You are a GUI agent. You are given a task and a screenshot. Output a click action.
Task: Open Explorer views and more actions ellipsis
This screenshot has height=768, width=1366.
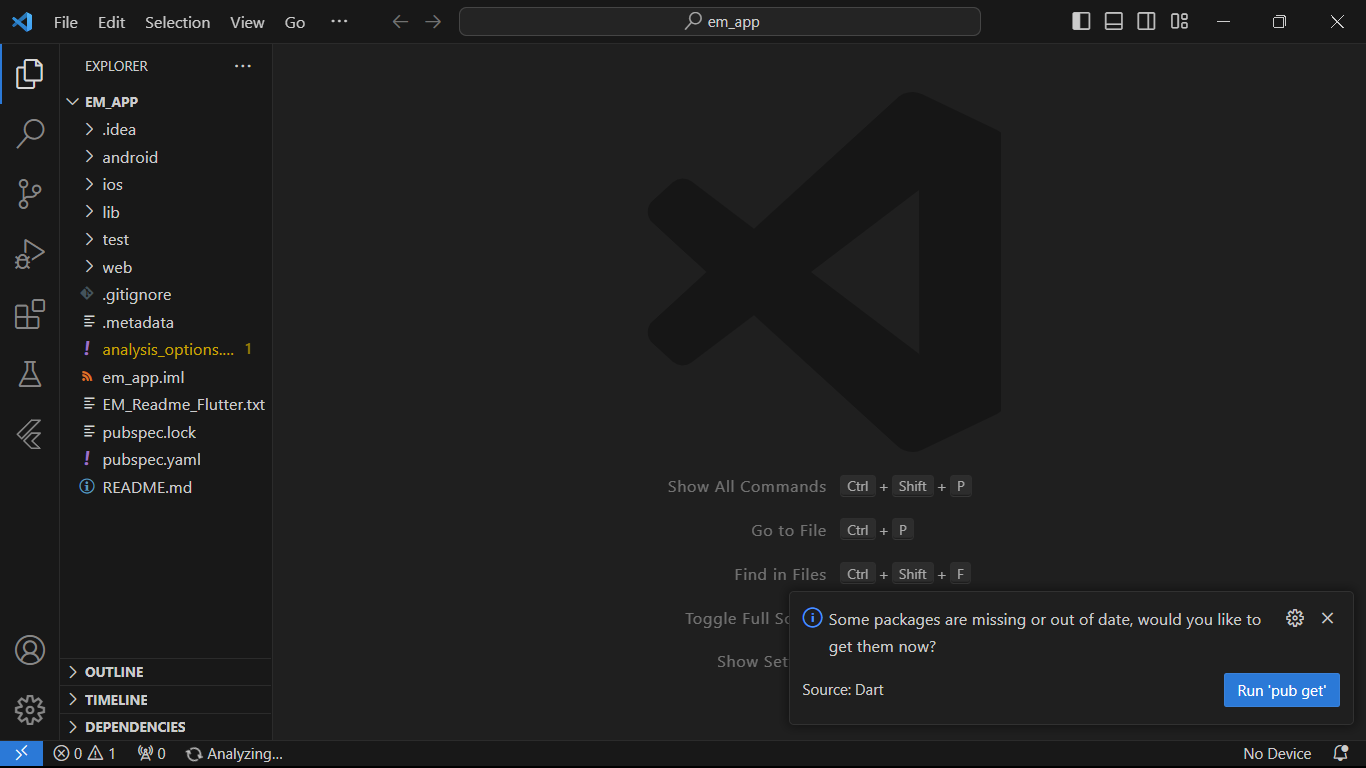click(243, 66)
